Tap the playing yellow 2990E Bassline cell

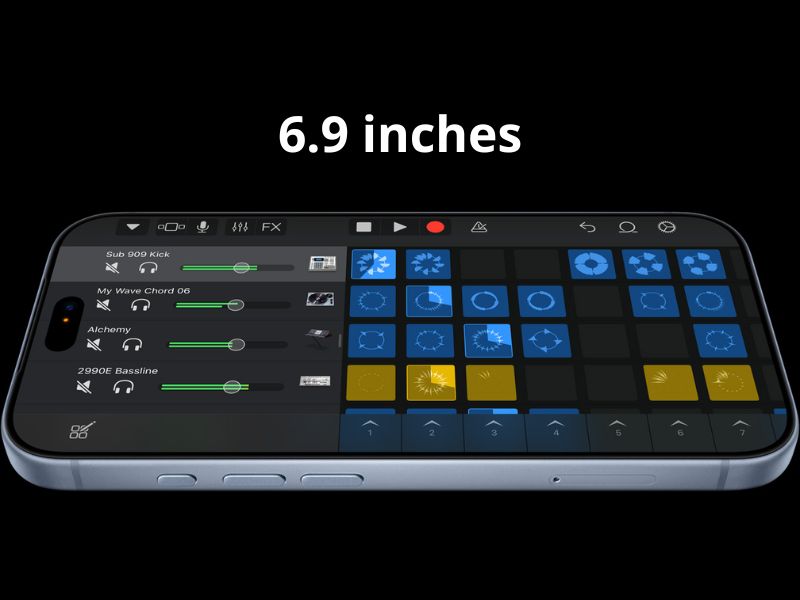pyautogui.click(x=431, y=383)
